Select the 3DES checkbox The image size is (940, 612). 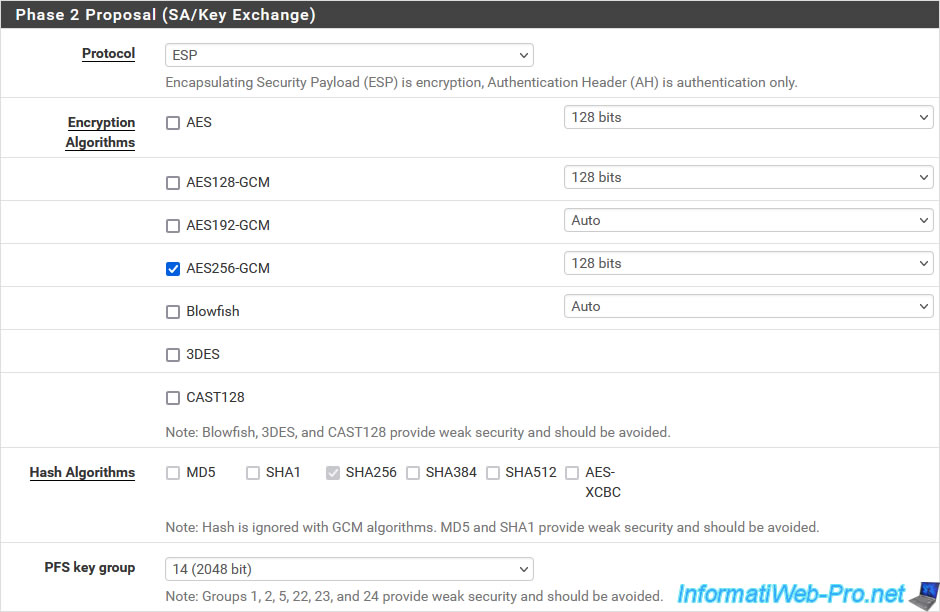(173, 355)
